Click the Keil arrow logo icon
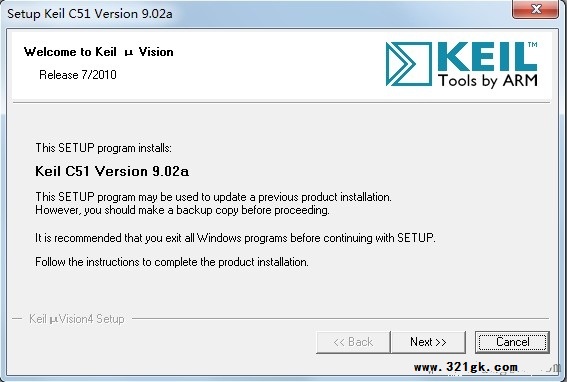The image size is (567, 382). pos(409,64)
